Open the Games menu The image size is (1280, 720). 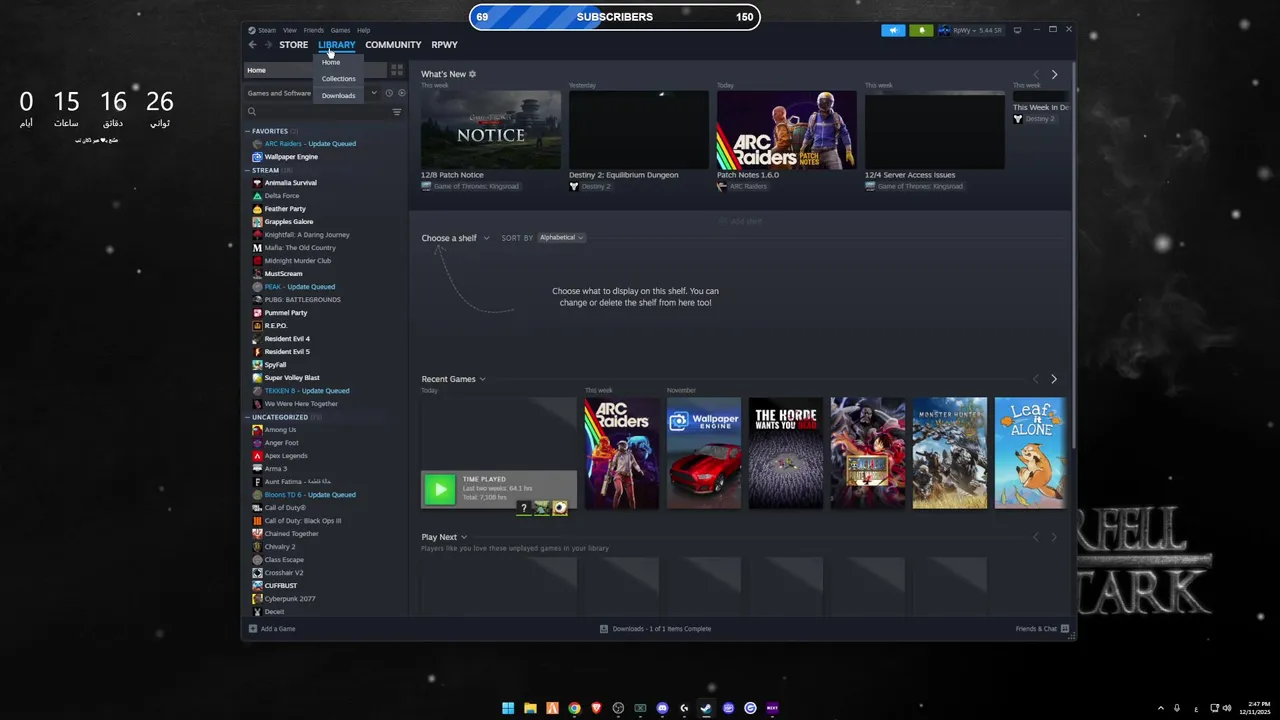click(340, 30)
